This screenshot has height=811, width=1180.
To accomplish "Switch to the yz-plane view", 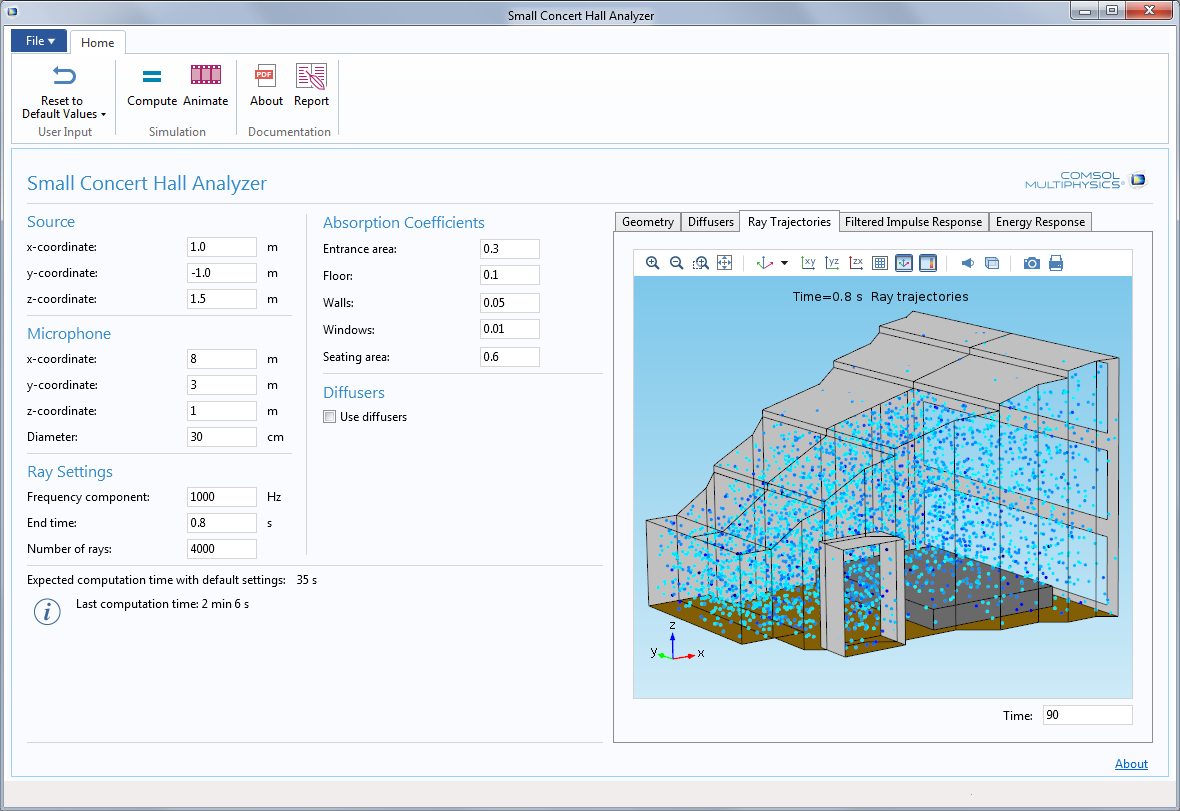I will pos(832,263).
